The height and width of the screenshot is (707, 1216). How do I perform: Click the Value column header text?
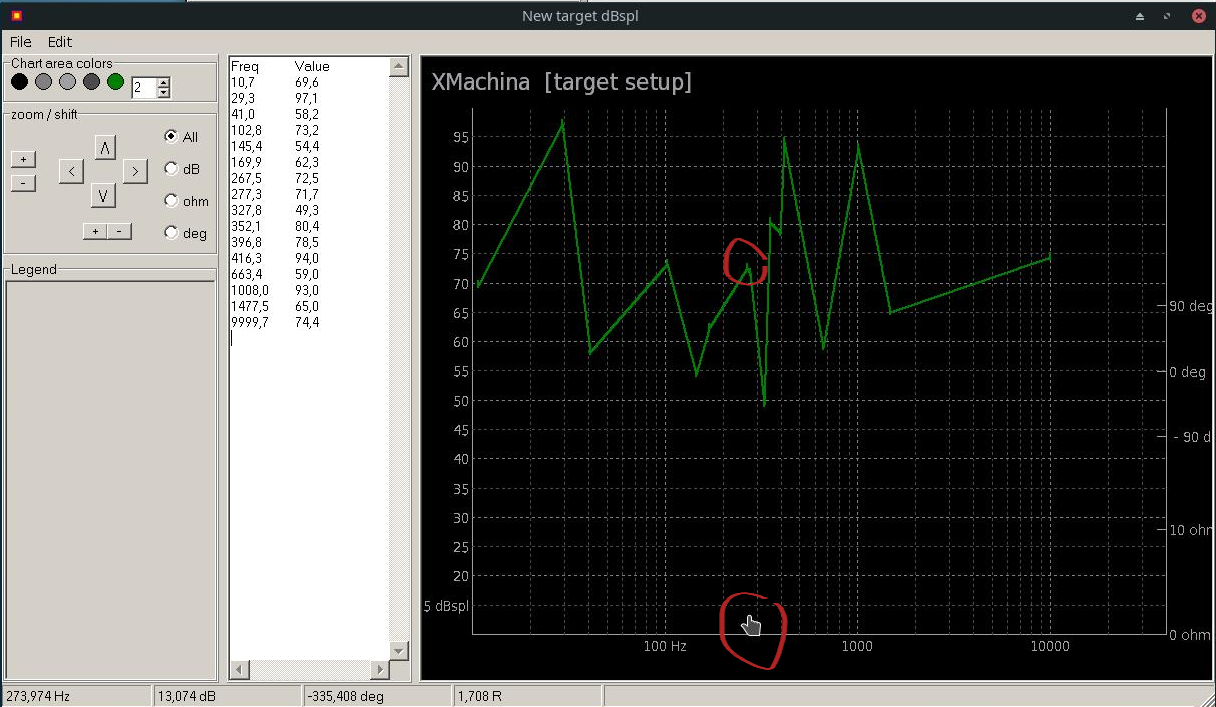312,66
